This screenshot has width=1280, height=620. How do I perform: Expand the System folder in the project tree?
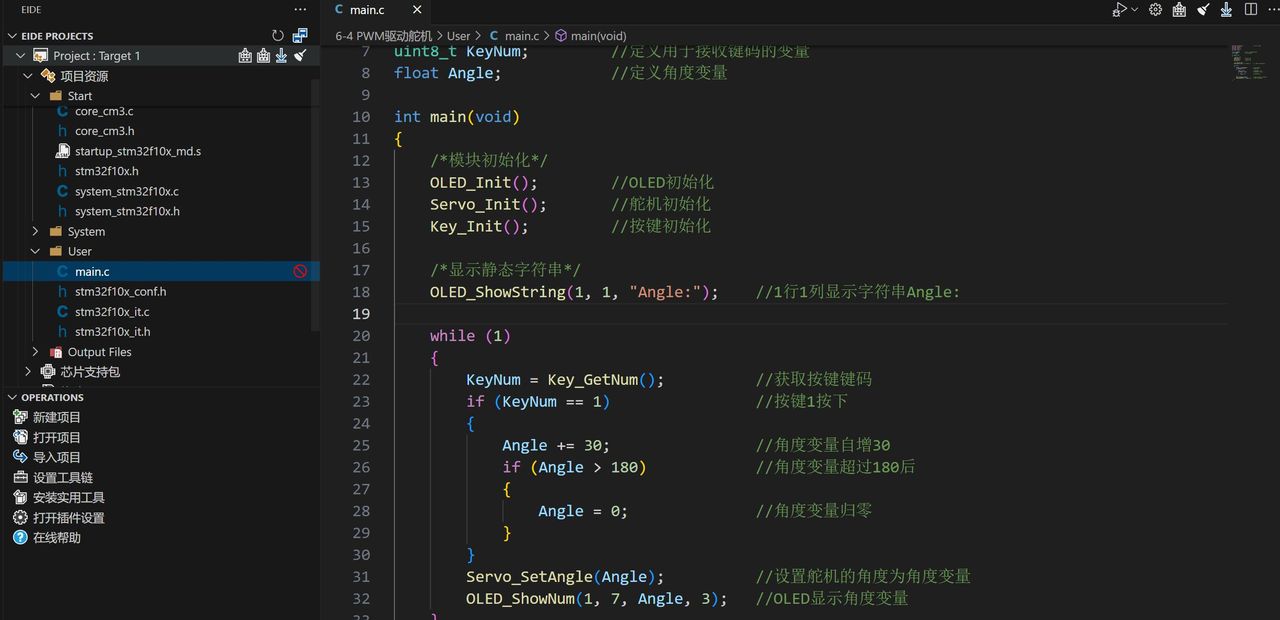pos(36,231)
